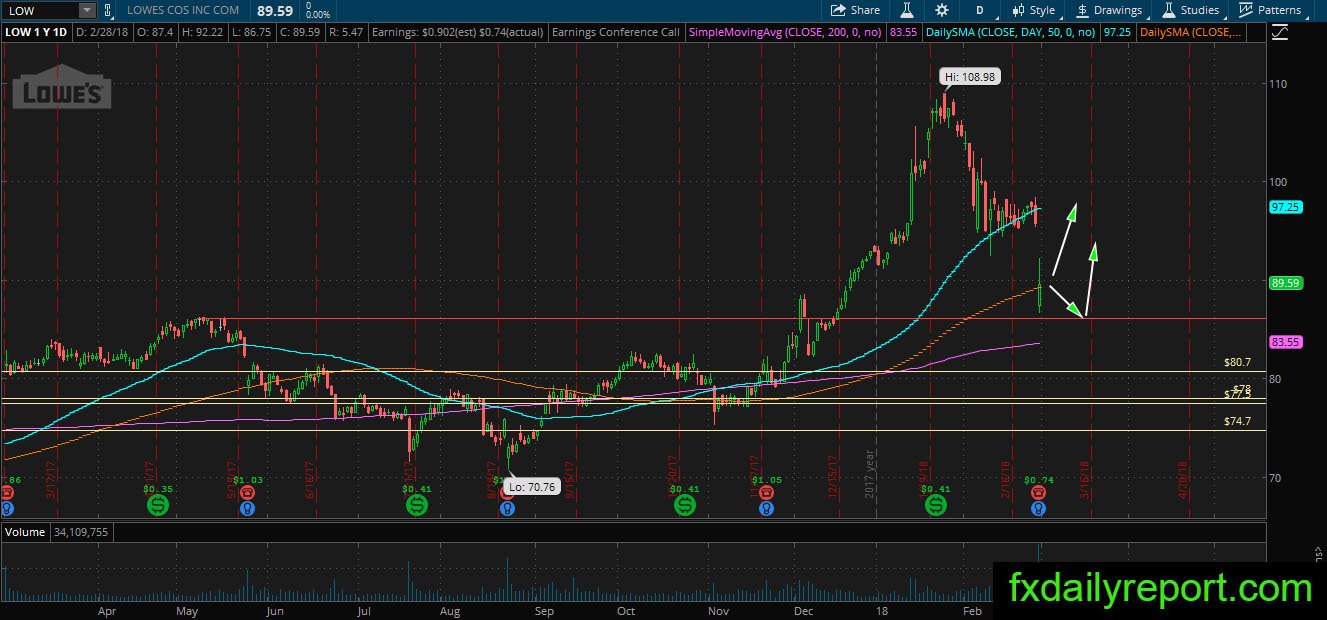This screenshot has width=1327, height=620.
Task: Click the May label on time axis
Action: click(x=187, y=609)
